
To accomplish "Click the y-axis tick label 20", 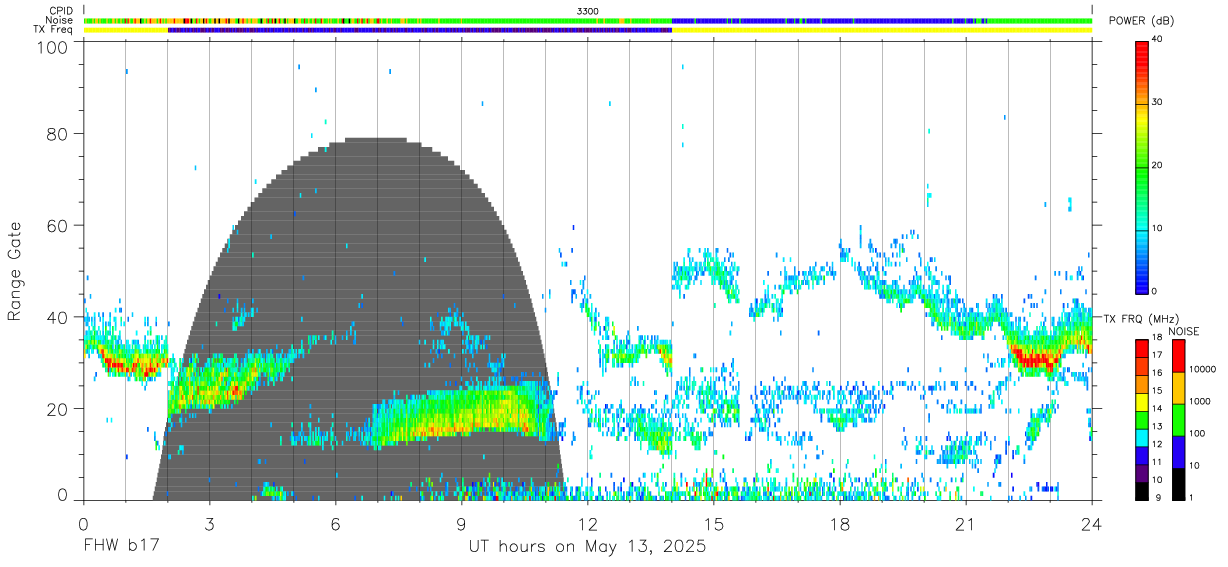I will pyautogui.click(x=58, y=409).
